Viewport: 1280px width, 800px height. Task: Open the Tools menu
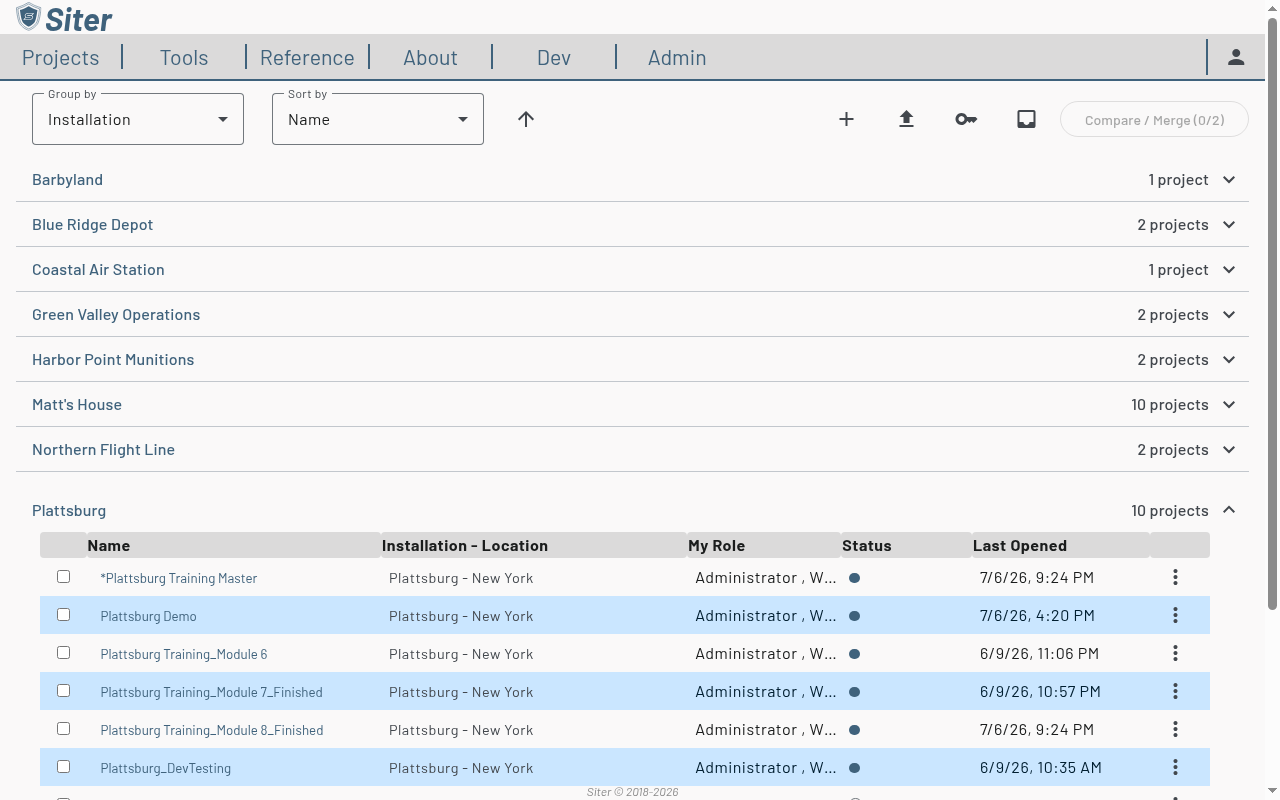(184, 57)
